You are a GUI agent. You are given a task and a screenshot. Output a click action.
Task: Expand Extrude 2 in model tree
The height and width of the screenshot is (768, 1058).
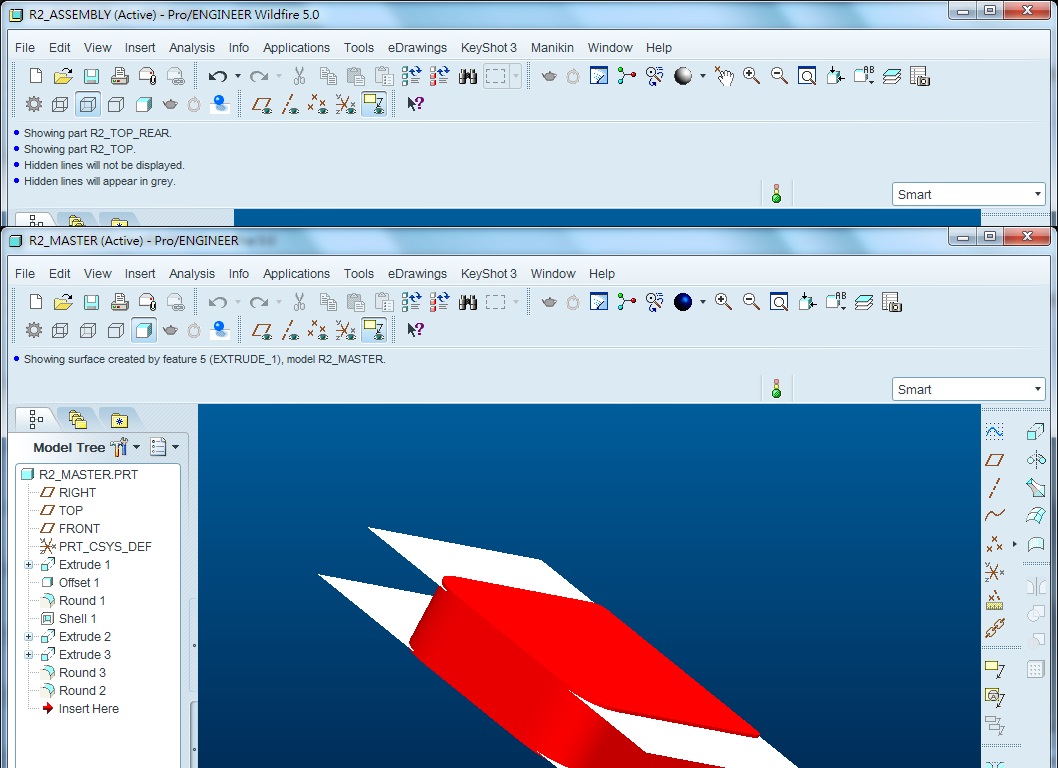[28, 637]
